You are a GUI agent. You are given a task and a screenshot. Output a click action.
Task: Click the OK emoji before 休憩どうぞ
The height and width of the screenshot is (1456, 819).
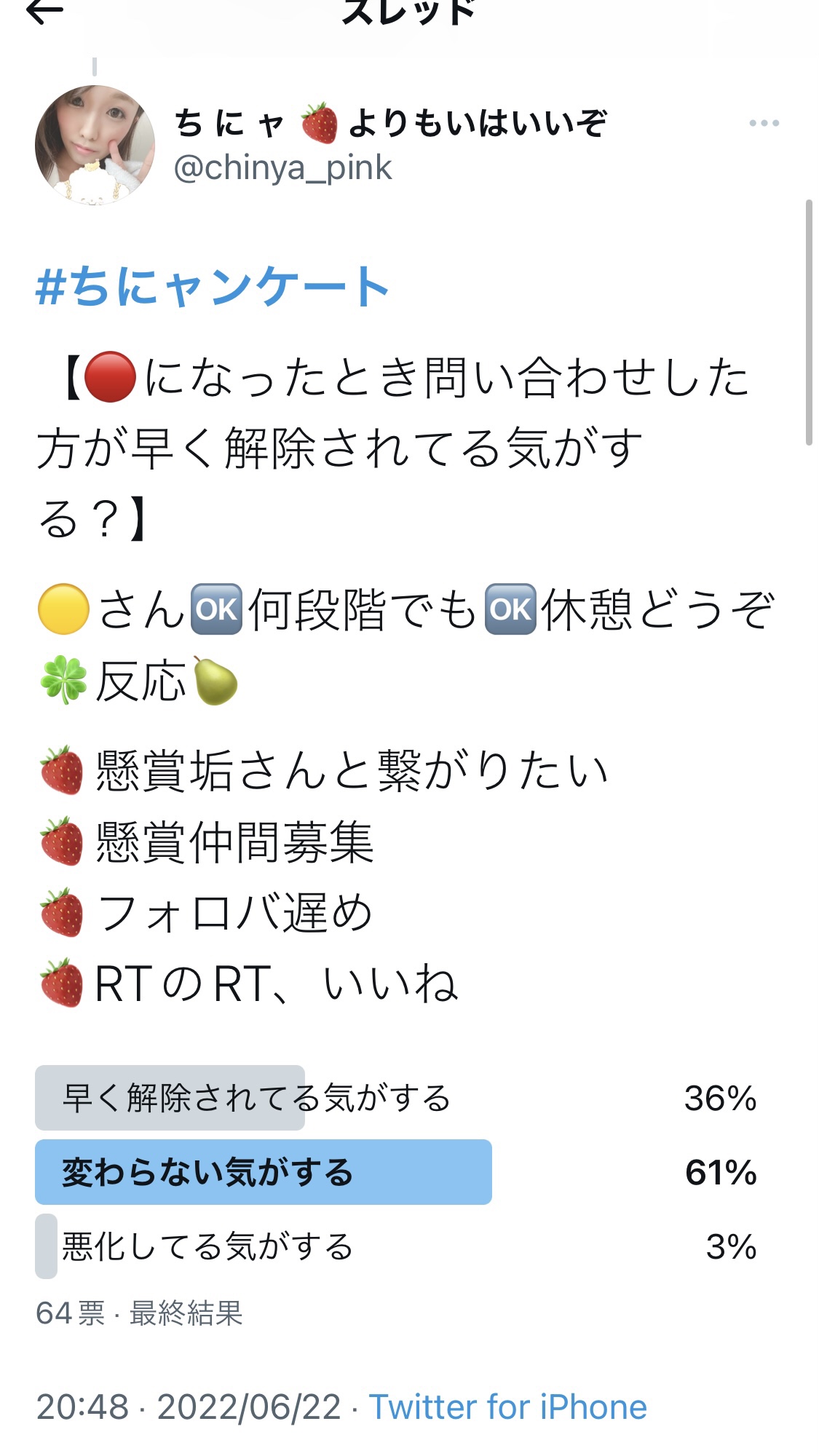(x=510, y=609)
